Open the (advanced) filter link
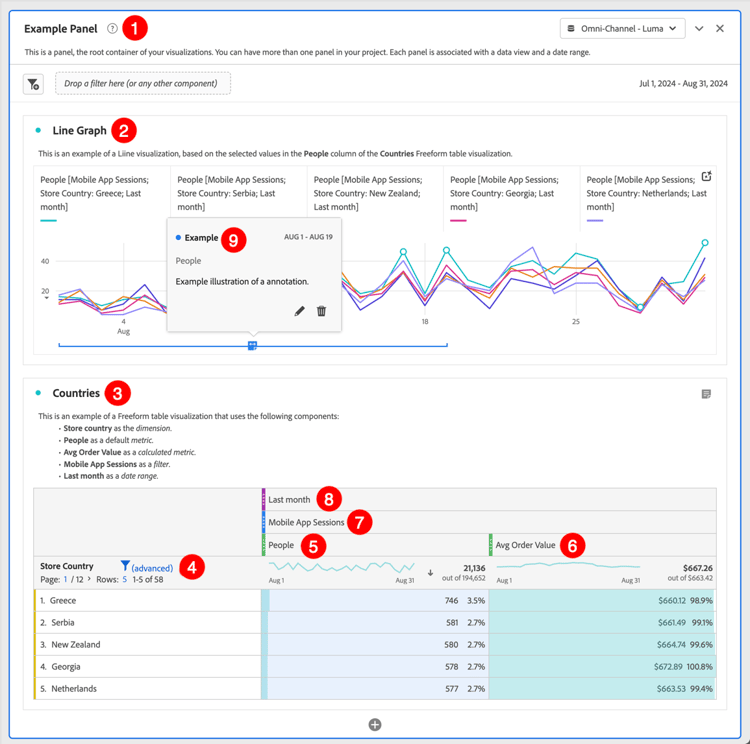The height and width of the screenshot is (744, 750). 152,568
